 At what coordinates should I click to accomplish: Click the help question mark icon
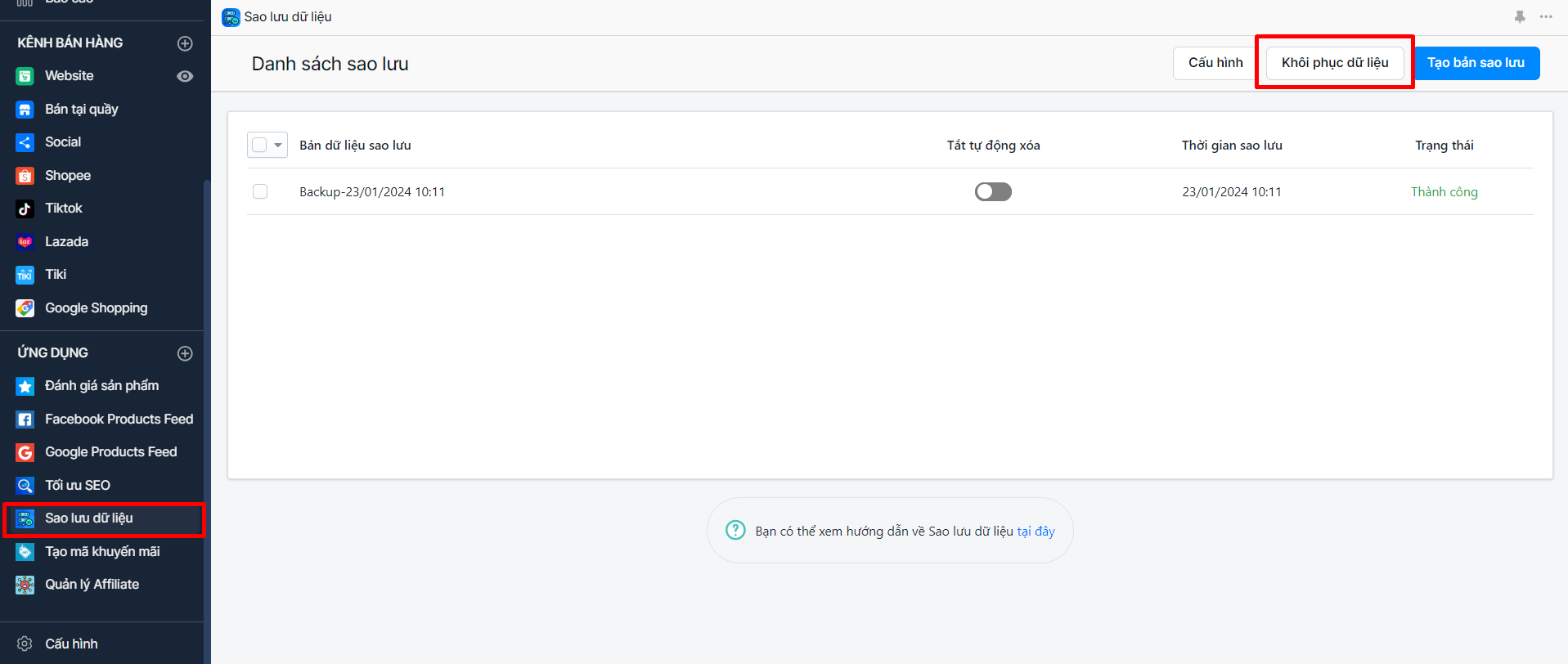click(735, 530)
